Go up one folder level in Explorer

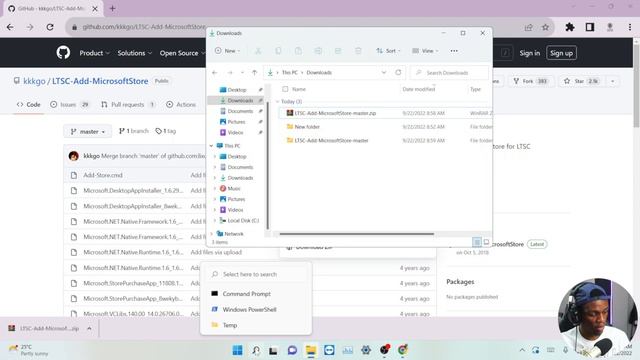pyautogui.click(x=254, y=73)
